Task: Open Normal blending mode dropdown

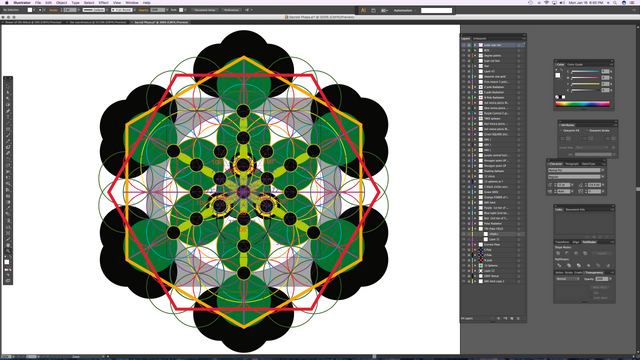Action: (x=568, y=279)
